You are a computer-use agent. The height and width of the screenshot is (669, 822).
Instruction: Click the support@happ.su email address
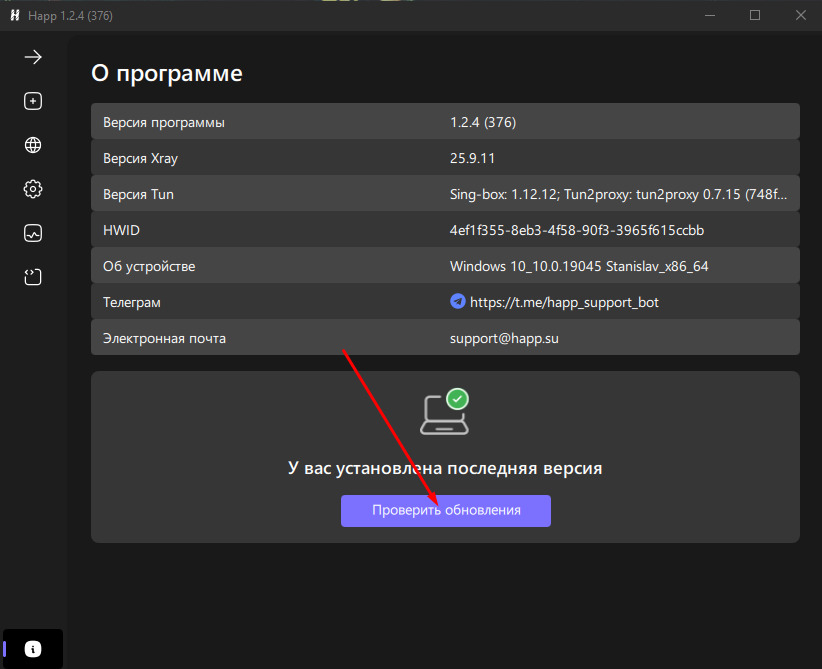click(504, 338)
